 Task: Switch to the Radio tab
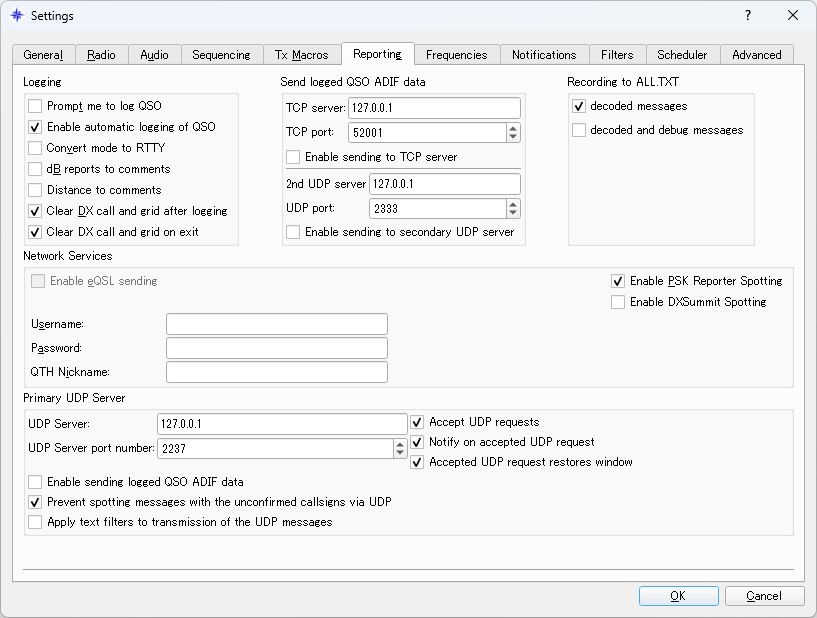coord(102,55)
